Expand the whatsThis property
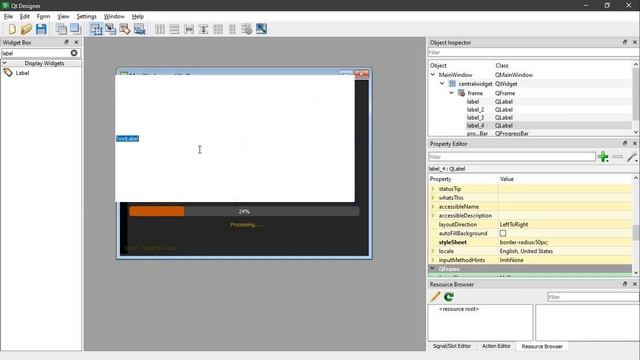Viewport: 640px width, 360px height. pyautogui.click(x=433, y=198)
